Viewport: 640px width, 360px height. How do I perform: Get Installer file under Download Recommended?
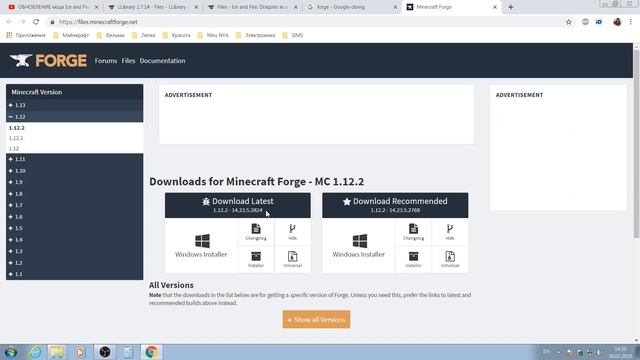pos(413,259)
